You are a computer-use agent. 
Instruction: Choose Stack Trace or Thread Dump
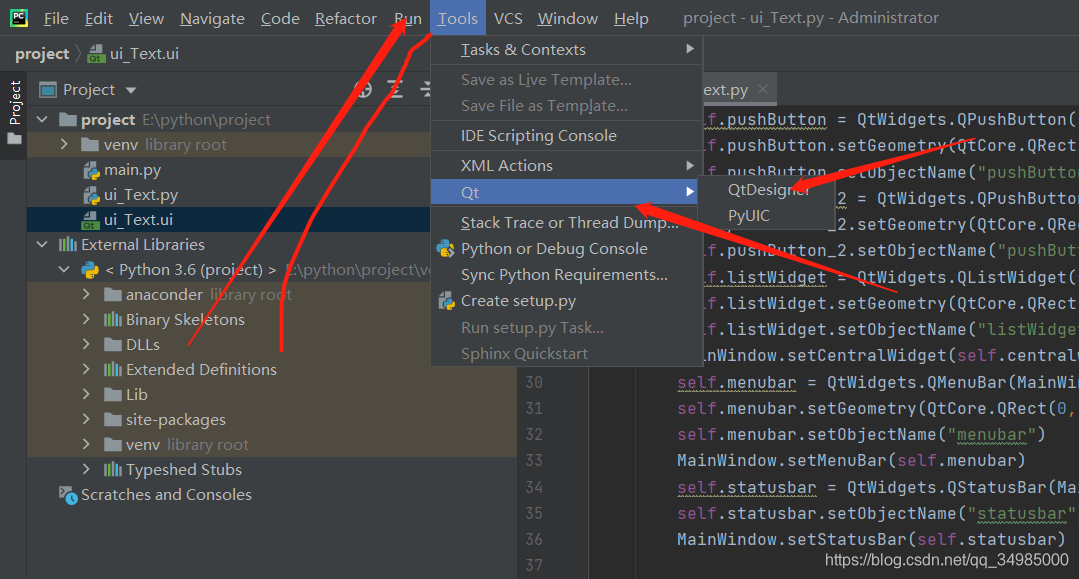click(566, 222)
